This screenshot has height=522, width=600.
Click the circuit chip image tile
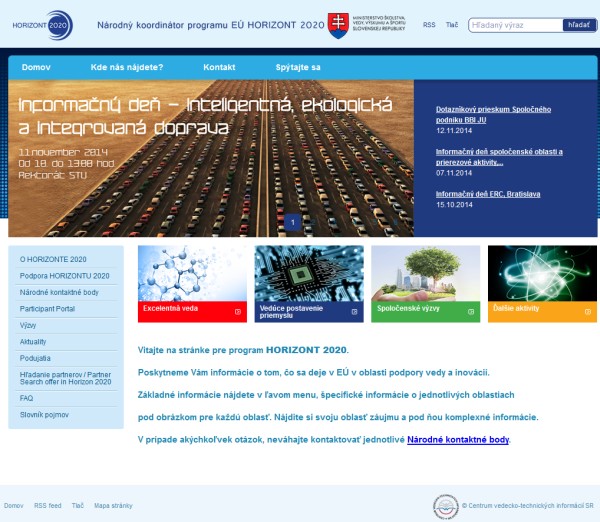pyautogui.click(x=309, y=273)
